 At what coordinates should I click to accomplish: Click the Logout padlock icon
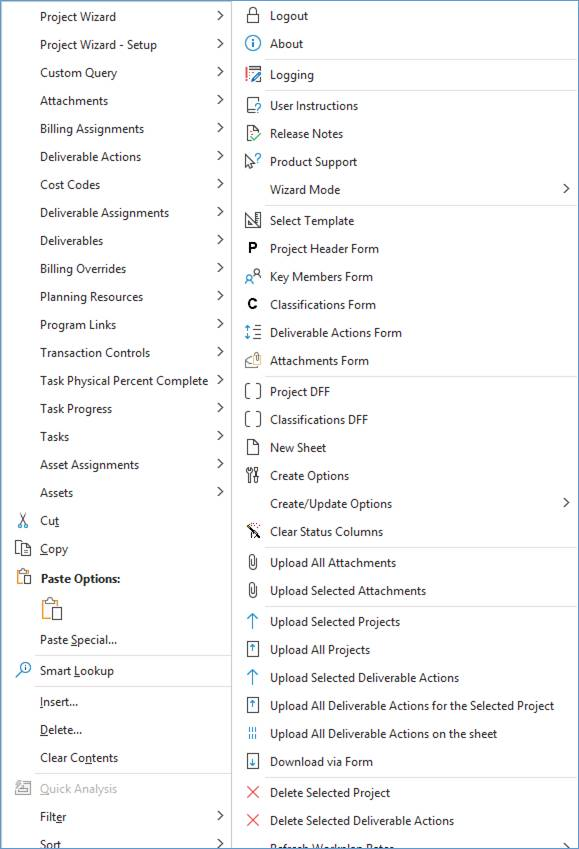[x=252, y=16]
